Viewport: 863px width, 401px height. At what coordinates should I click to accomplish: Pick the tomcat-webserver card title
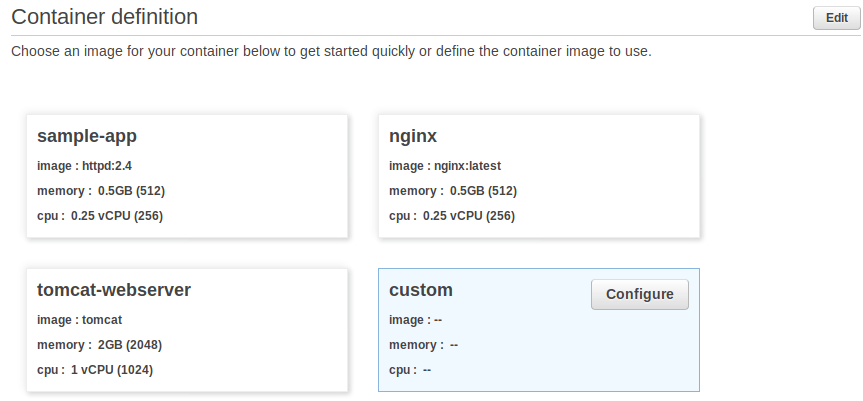click(114, 290)
